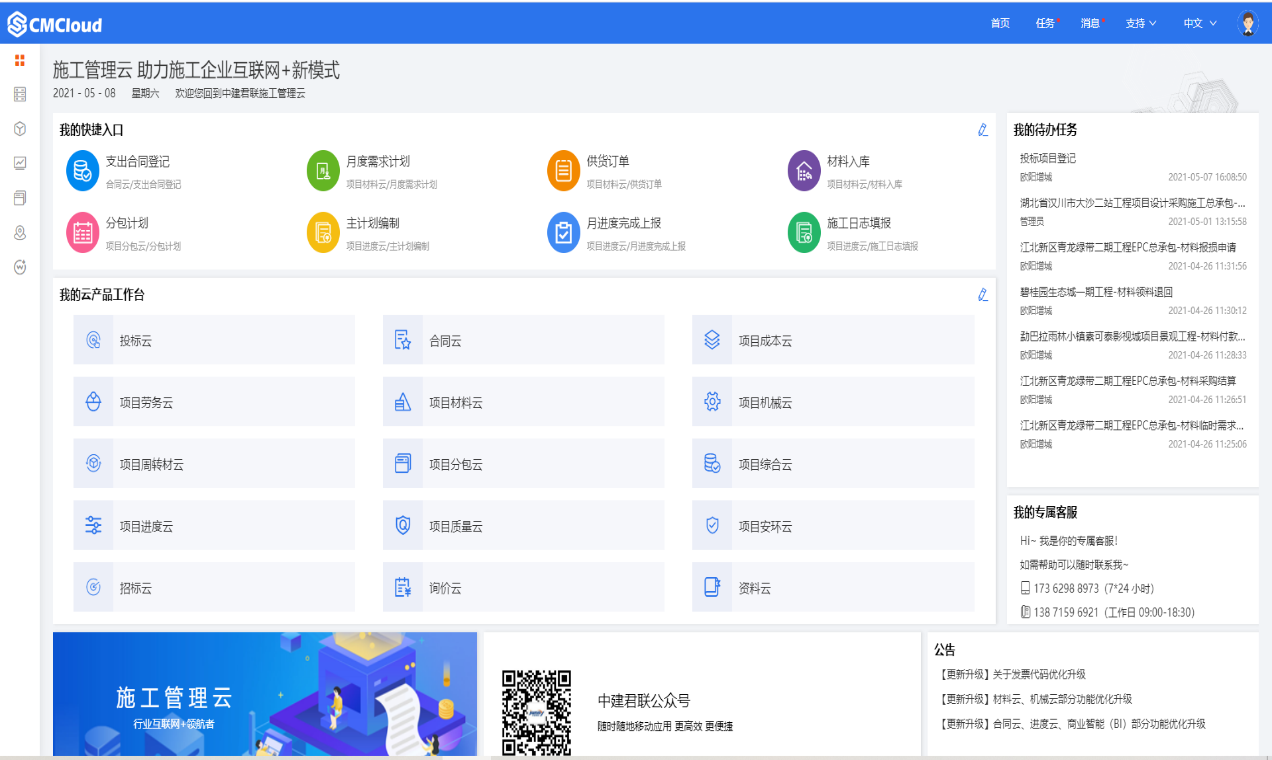Open the 材料报损申请 pending task
The image size is (1272, 760).
click(1128, 247)
